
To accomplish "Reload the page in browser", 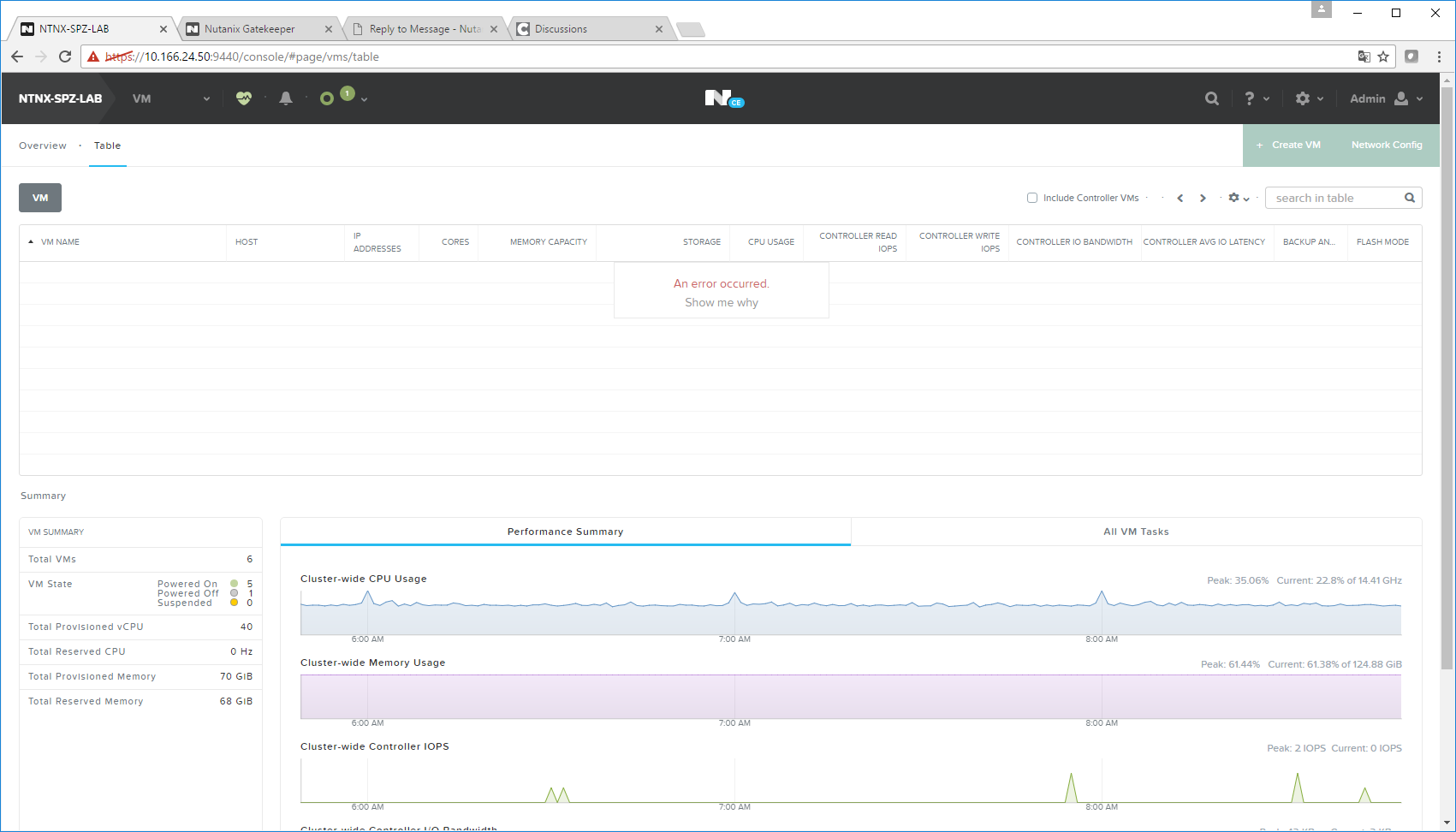I will click(65, 56).
